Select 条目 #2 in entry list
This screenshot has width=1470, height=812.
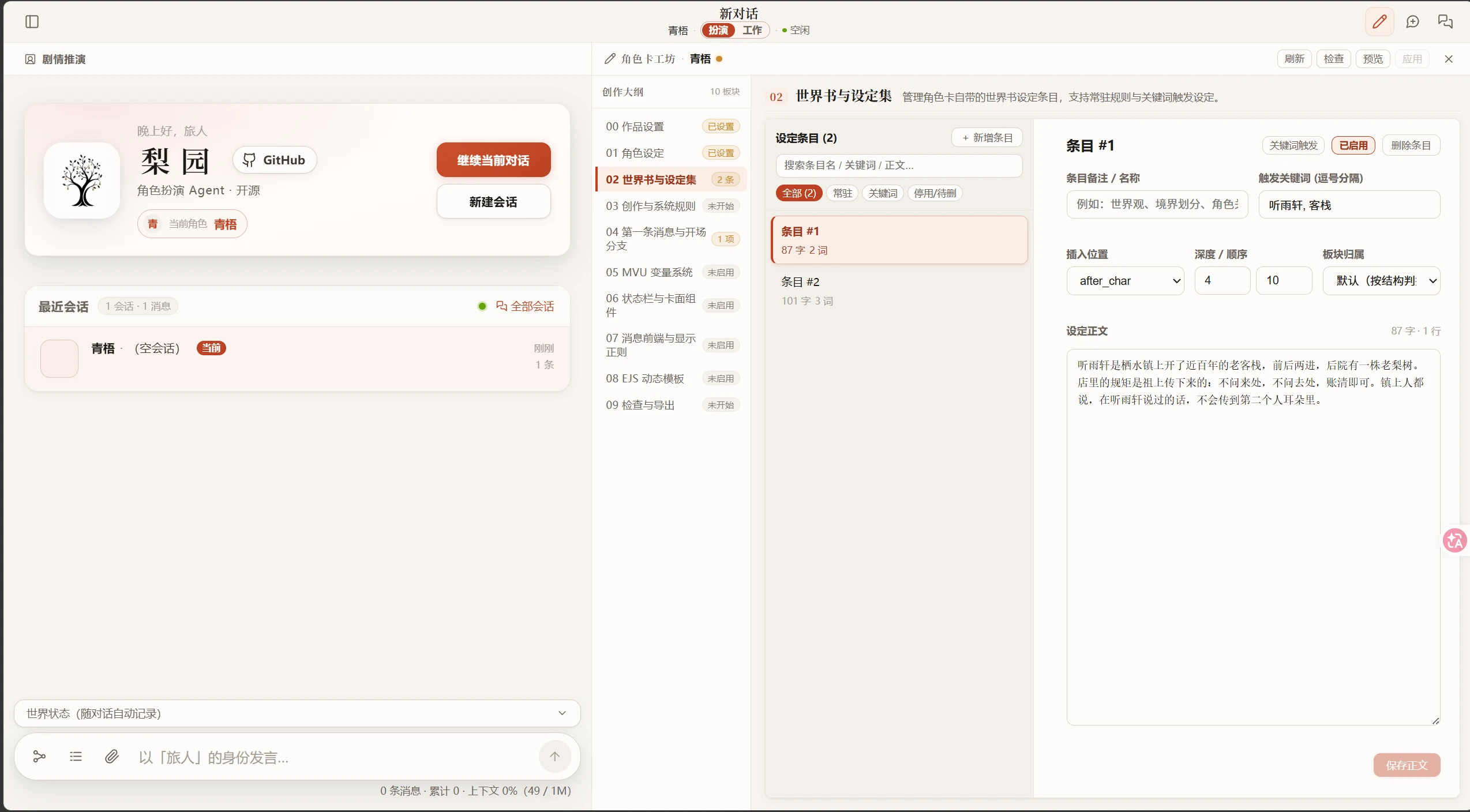(x=899, y=291)
